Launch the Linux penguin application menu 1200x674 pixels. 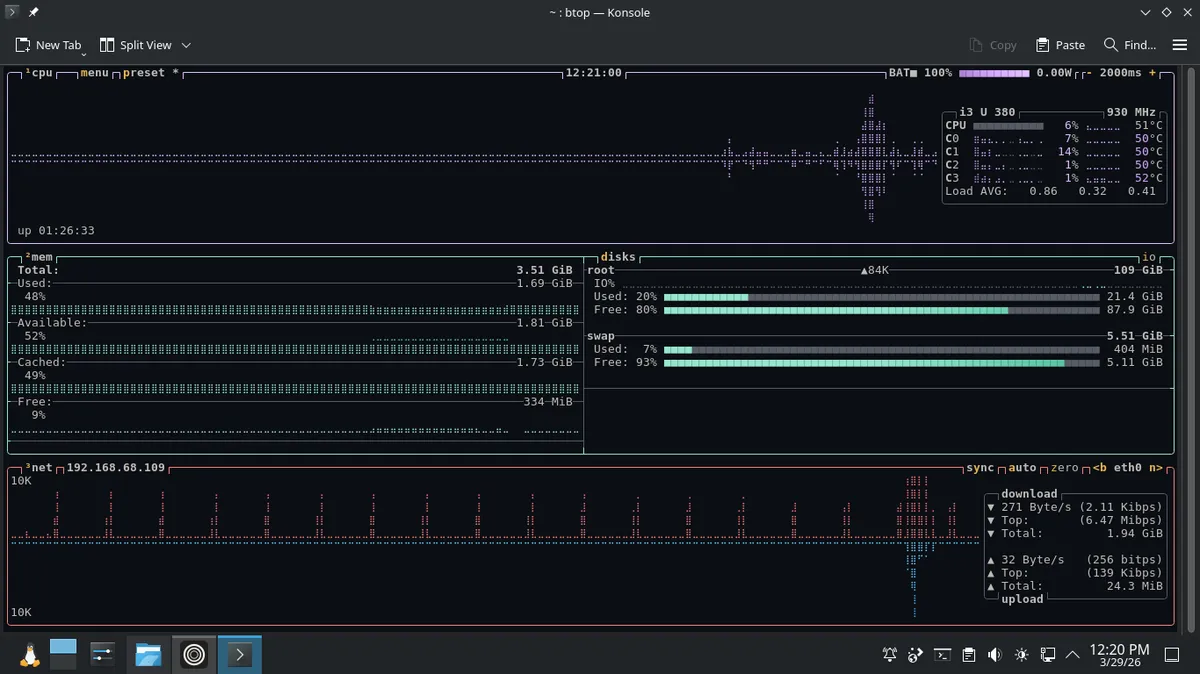tap(29, 655)
